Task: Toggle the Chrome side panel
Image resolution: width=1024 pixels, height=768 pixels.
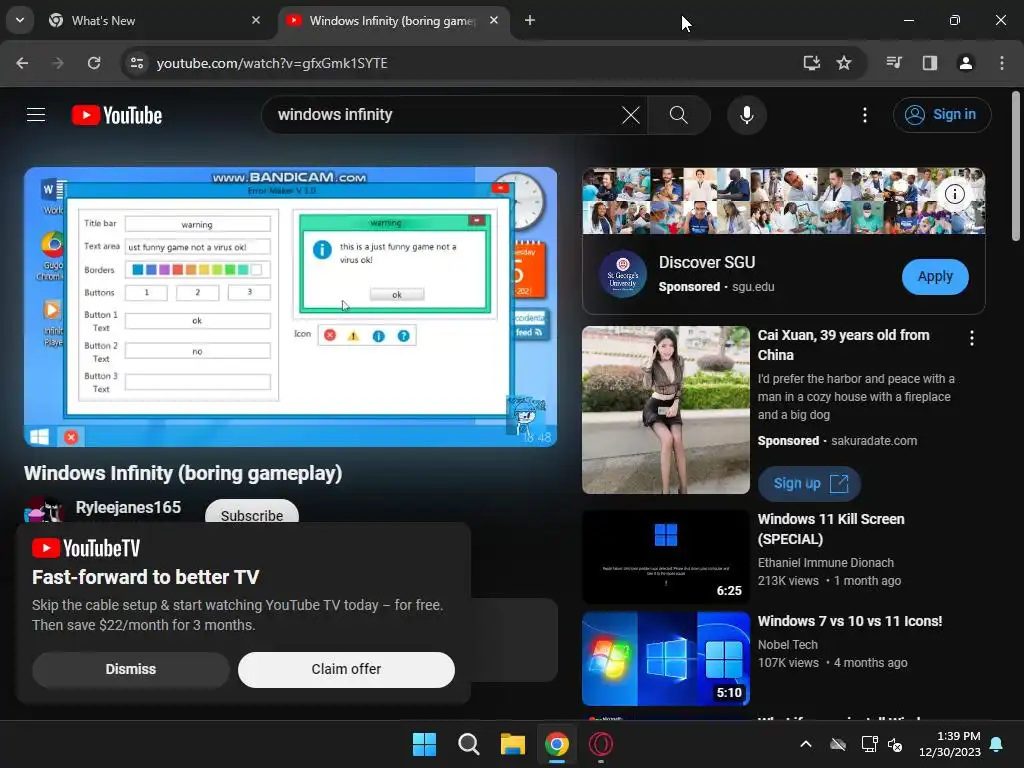Action: click(930, 63)
